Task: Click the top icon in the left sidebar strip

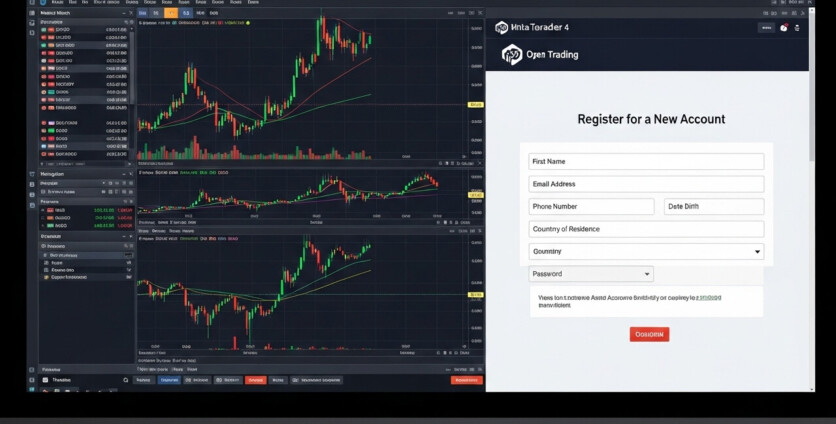Action: click(x=32, y=13)
